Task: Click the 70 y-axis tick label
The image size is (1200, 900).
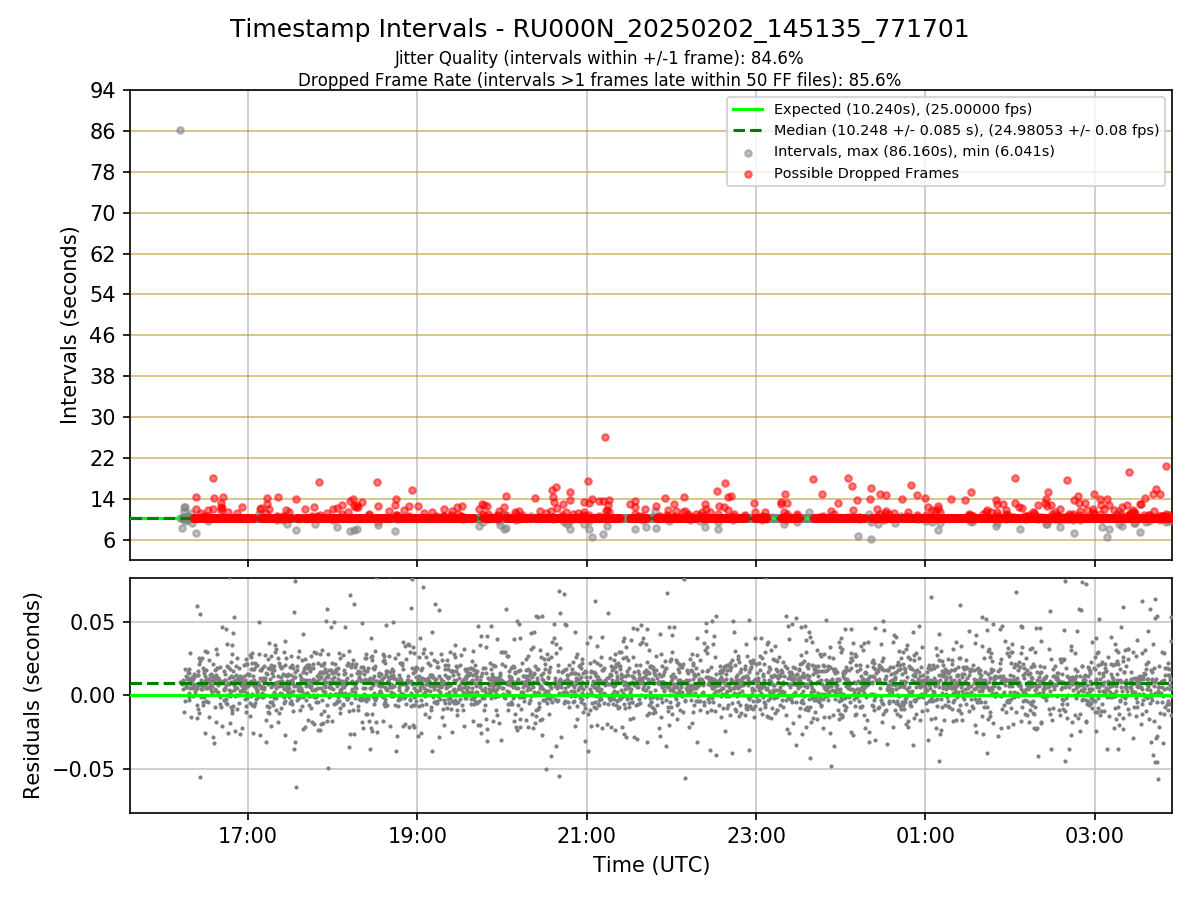Action: click(x=105, y=214)
